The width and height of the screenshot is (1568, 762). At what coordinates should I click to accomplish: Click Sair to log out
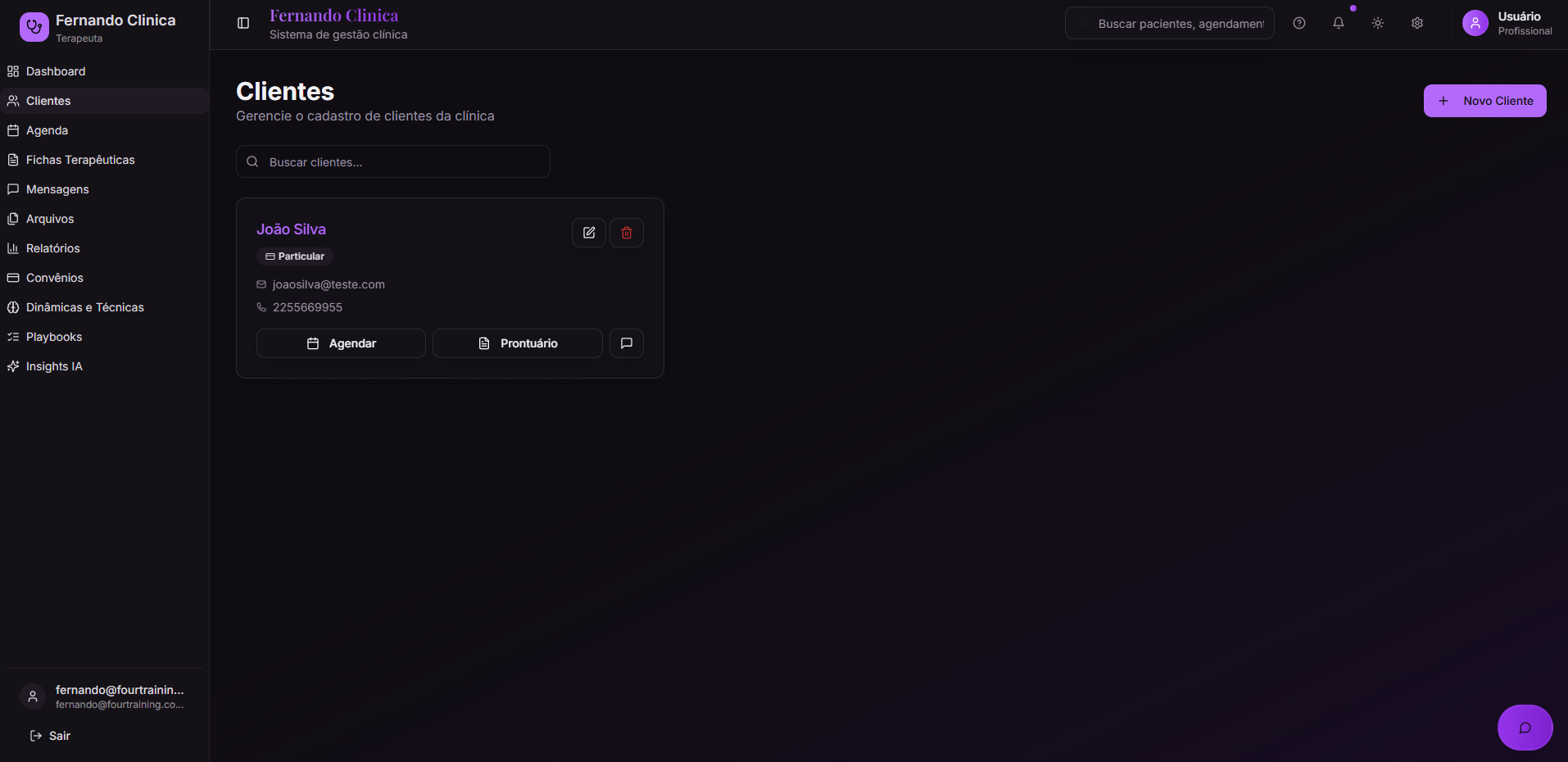click(x=50, y=736)
